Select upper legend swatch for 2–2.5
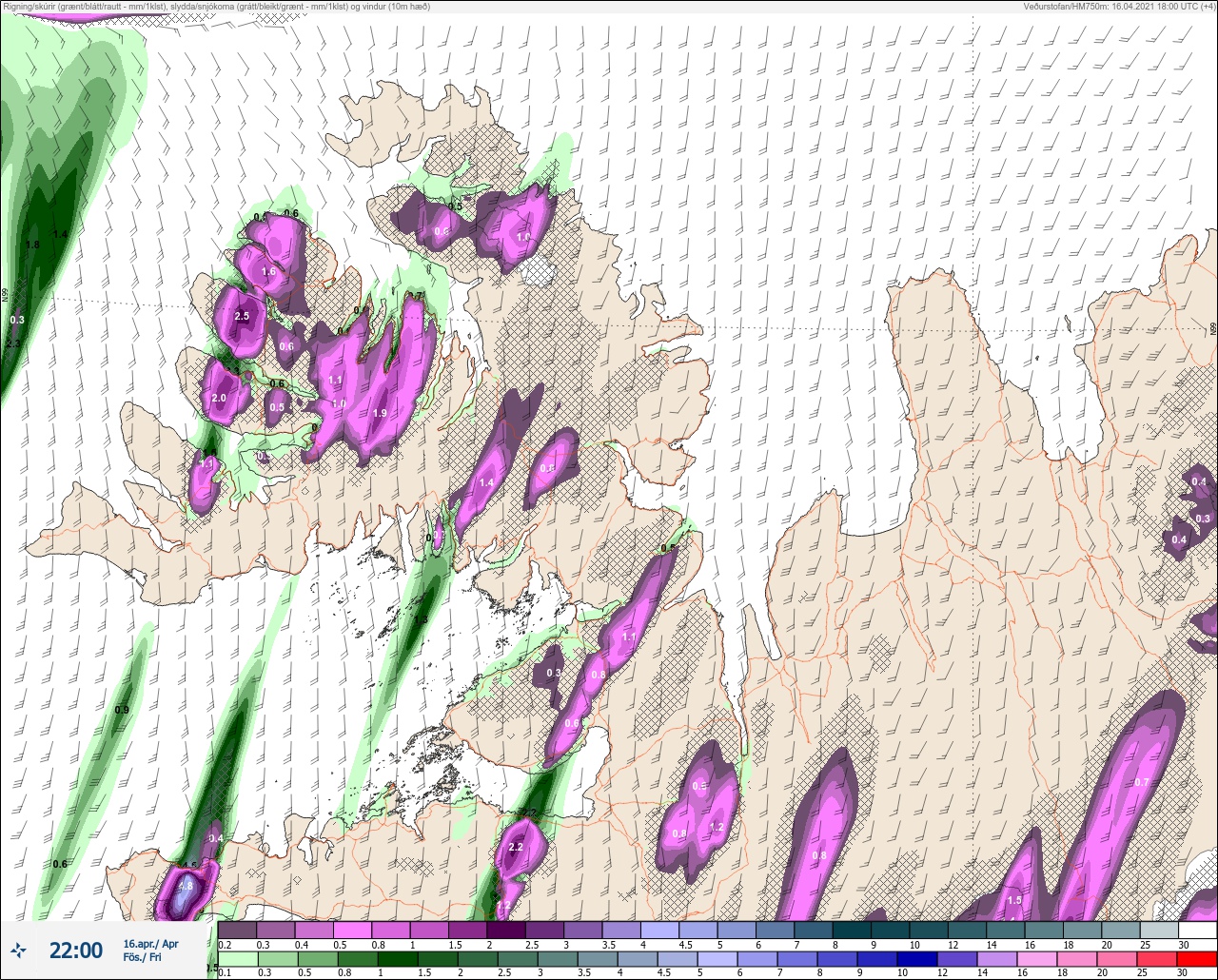 pyautogui.click(x=506, y=930)
